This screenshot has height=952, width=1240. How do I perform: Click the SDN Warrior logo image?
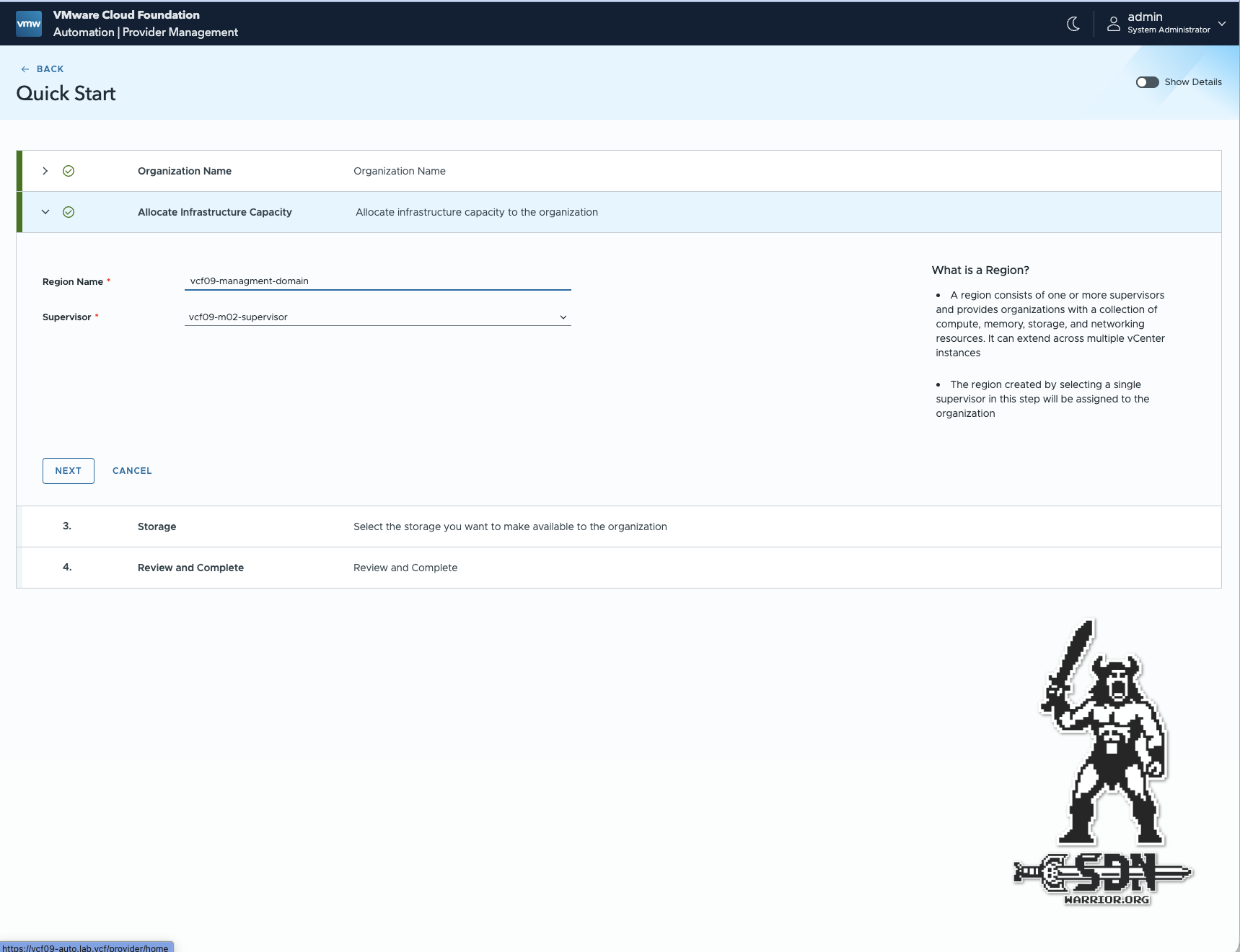[1104, 762]
